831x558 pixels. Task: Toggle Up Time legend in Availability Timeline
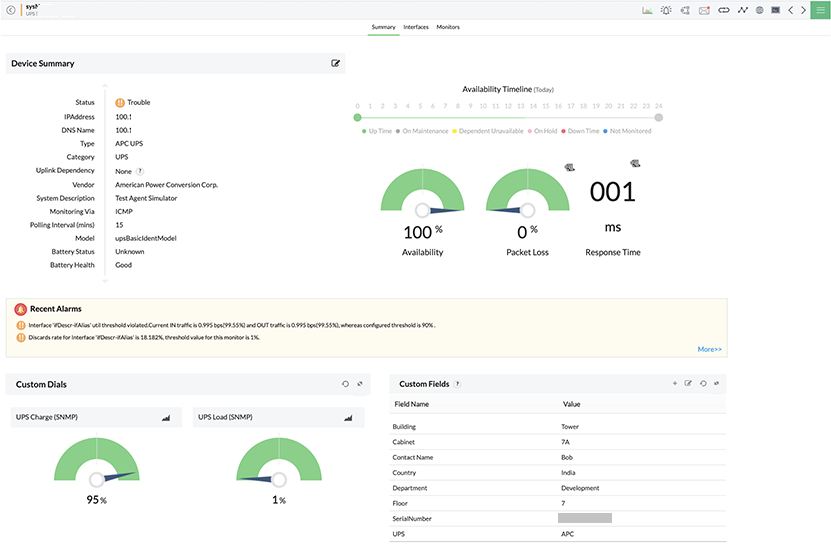point(377,131)
